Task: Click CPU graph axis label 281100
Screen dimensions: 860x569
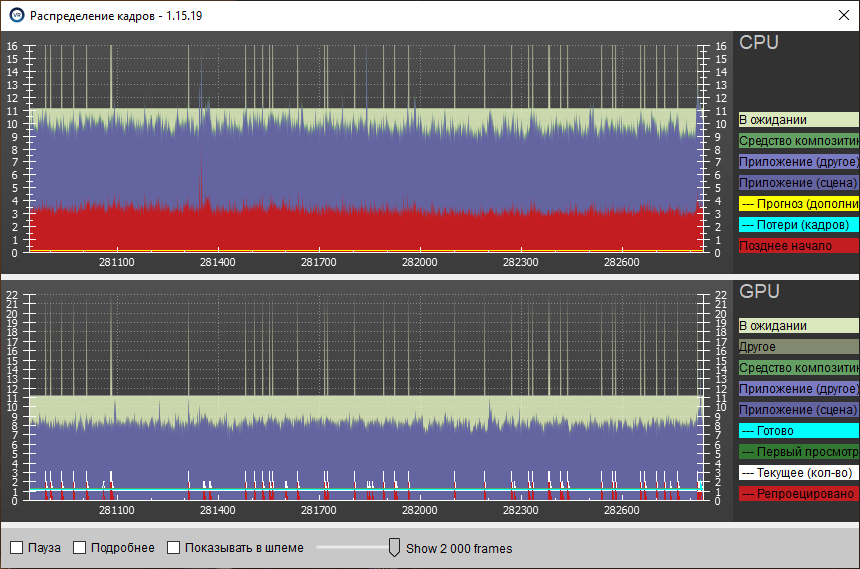Action: [116, 262]
